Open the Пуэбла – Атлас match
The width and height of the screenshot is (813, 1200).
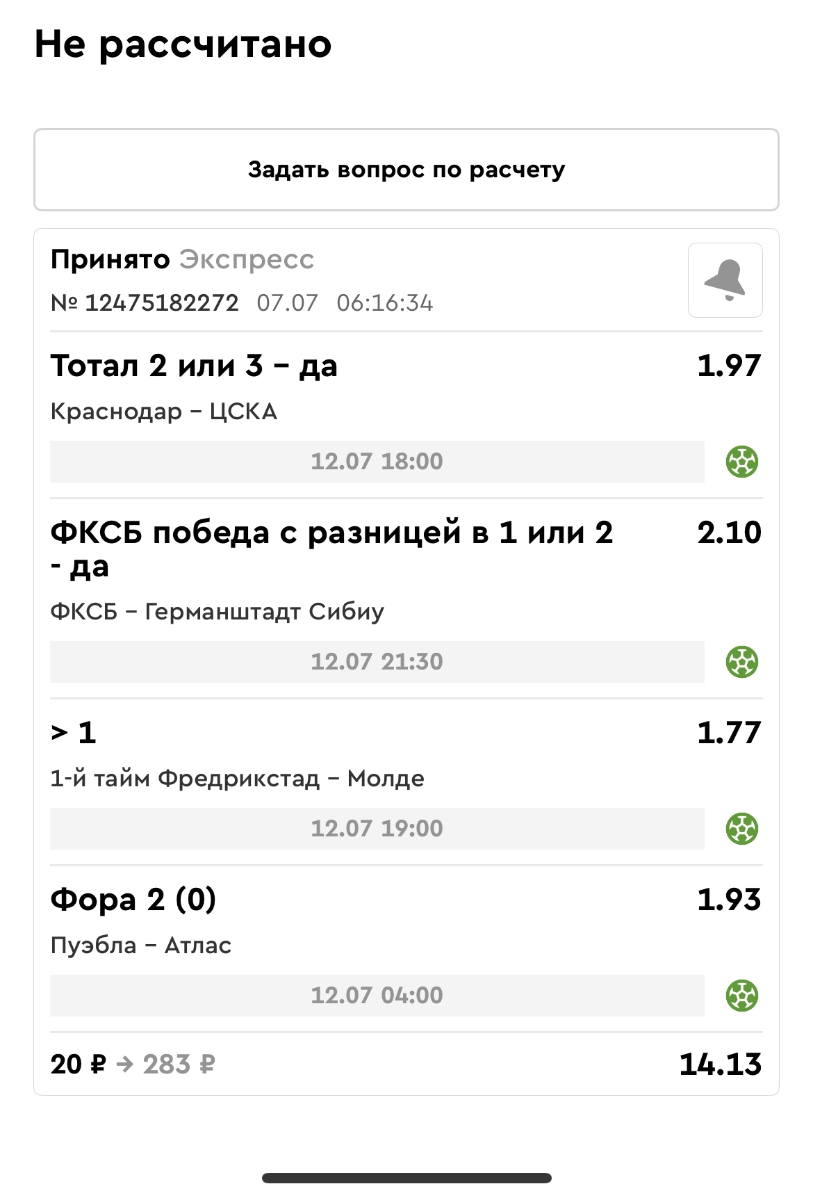point(141,945)
